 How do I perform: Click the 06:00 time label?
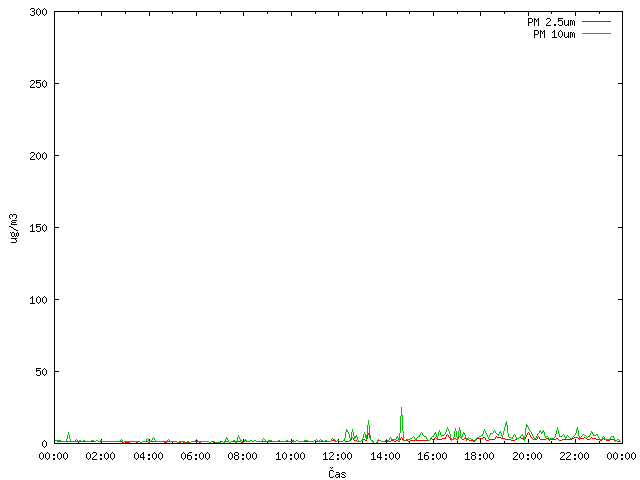[196, 456]
